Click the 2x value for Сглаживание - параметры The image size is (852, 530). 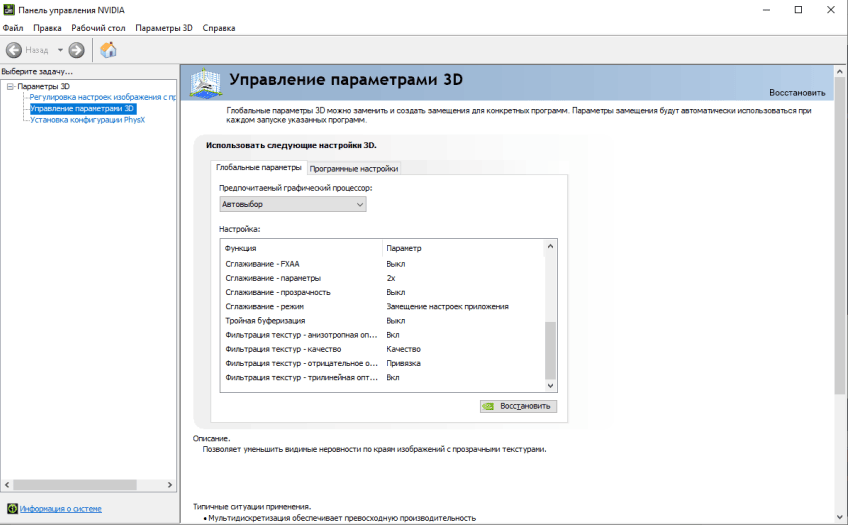(392, 279)
